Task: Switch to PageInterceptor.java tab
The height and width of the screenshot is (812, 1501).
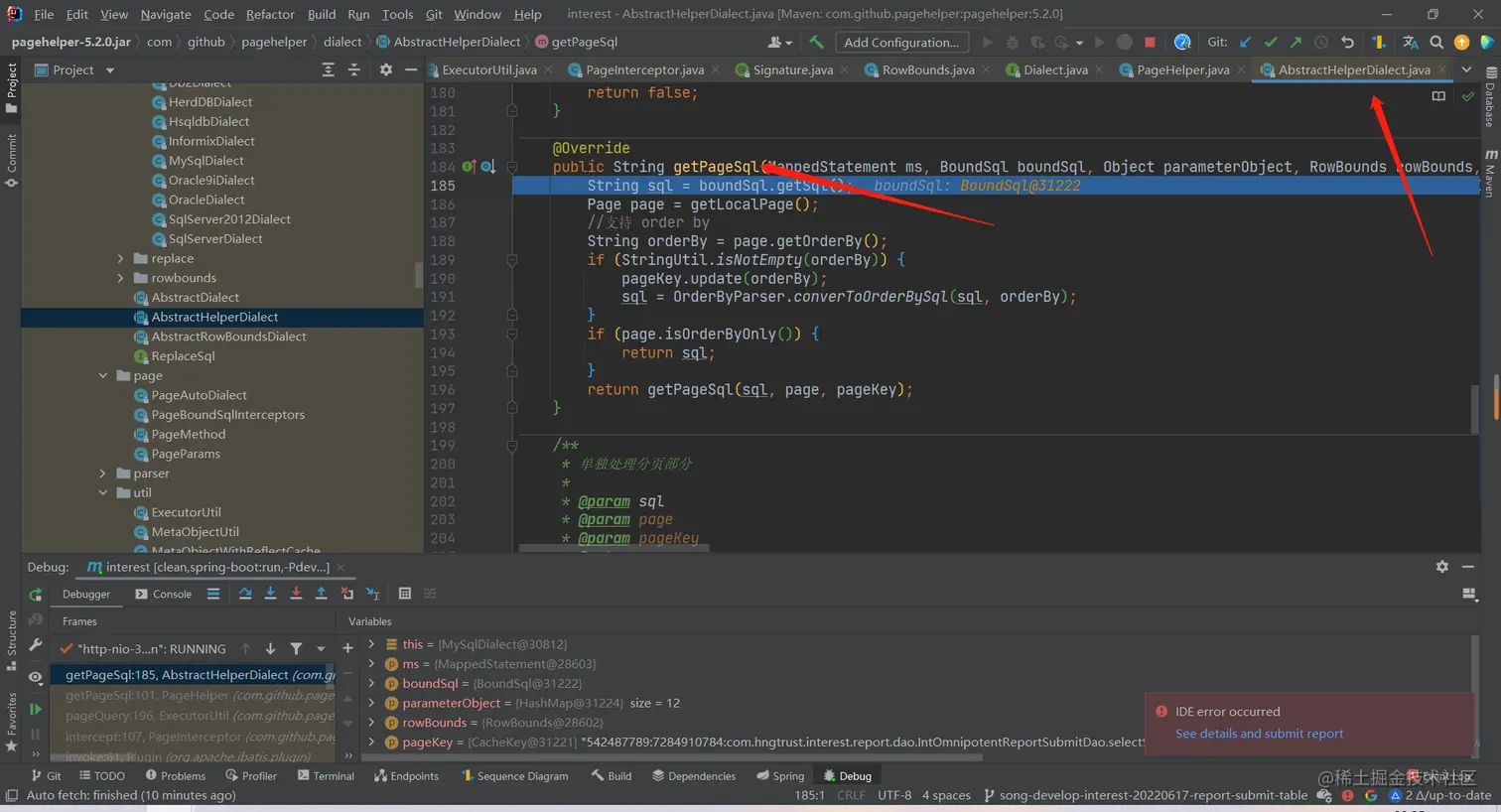Action: pos(644,69)
